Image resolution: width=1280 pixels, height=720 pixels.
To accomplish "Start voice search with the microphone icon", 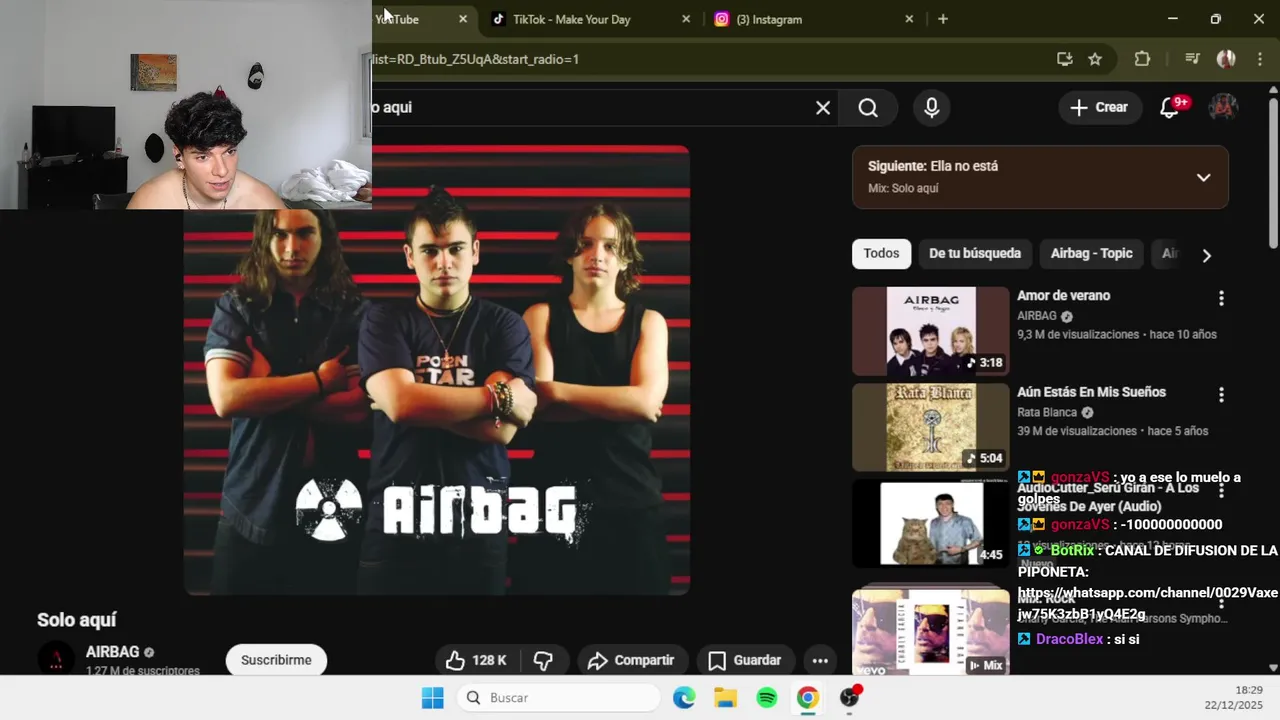I will [x=932, y=108].
